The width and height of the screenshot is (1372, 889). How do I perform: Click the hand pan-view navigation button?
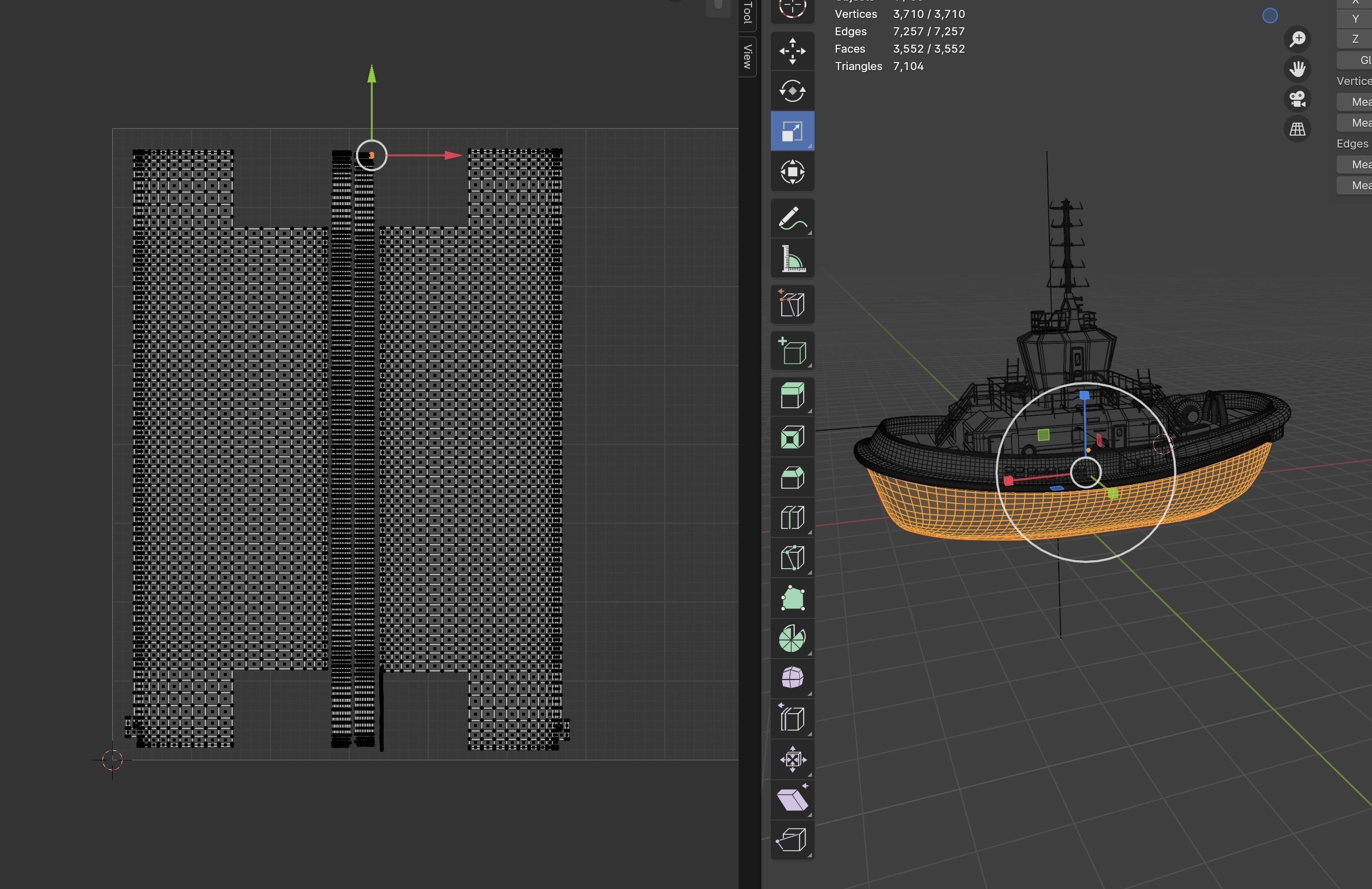point(1298,69)
